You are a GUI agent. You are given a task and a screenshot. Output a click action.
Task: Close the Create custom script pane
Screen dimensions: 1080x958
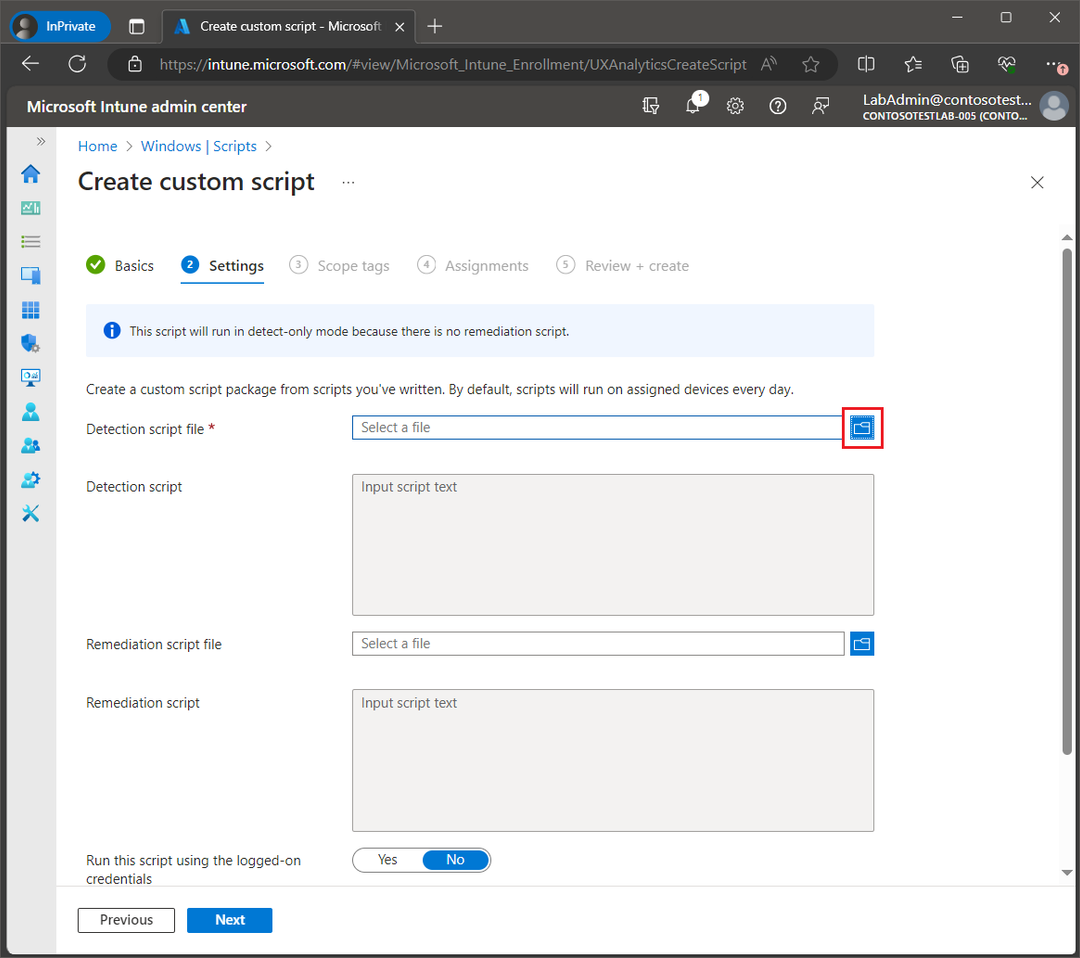tap(1037, 182)
